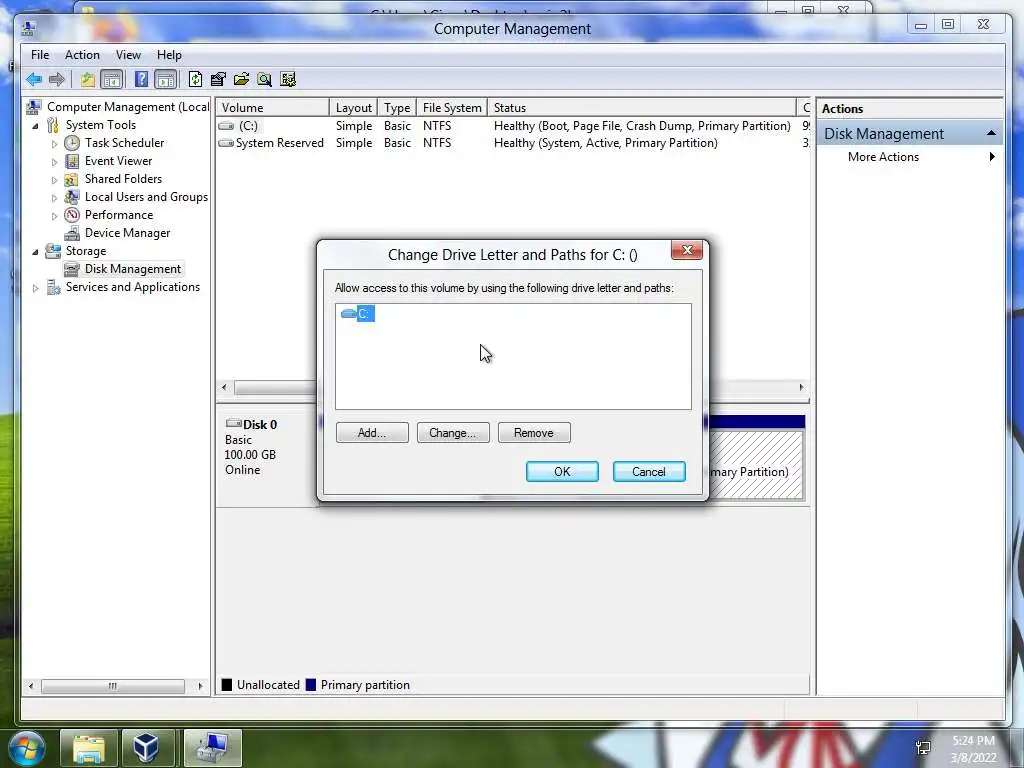Expand the Shared Folders node
This screenshot has width=1024, height=768.
[x=54, y=180]
